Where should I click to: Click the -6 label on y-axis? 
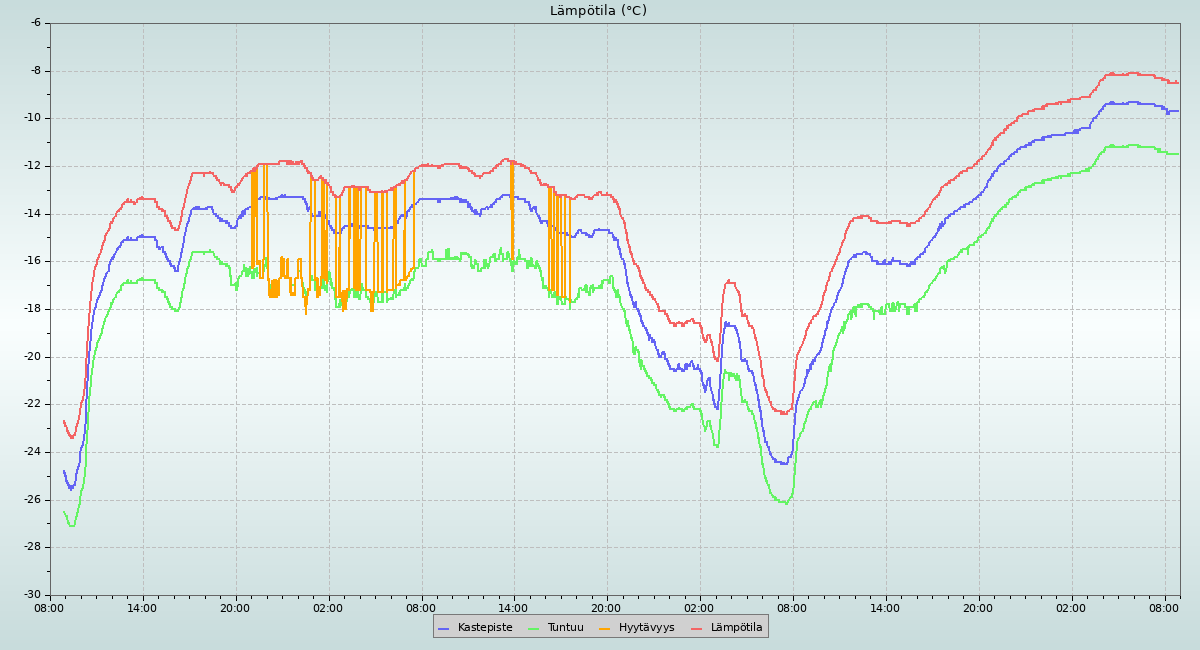pyautogui.click(x=35, y=22)
